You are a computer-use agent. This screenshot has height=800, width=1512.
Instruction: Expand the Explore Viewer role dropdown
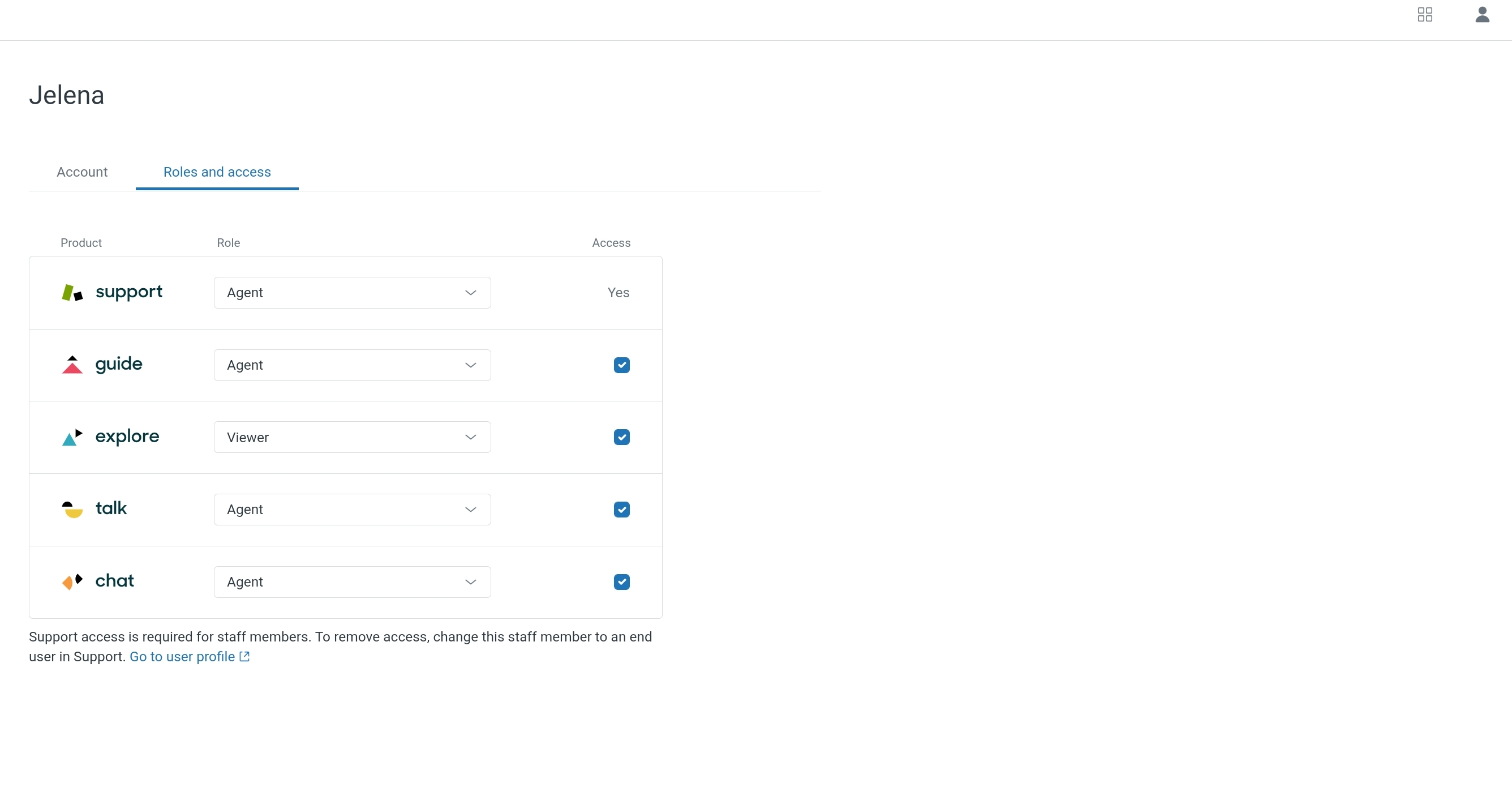pyautogui.click(x=352, y=438)
